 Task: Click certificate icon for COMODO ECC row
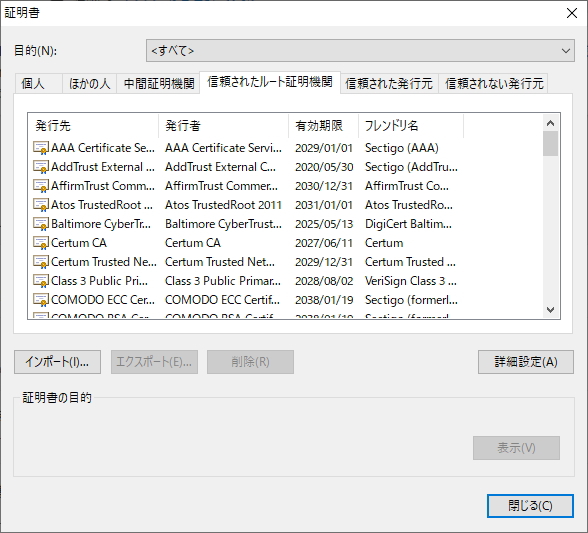click(x=41, y=300)
